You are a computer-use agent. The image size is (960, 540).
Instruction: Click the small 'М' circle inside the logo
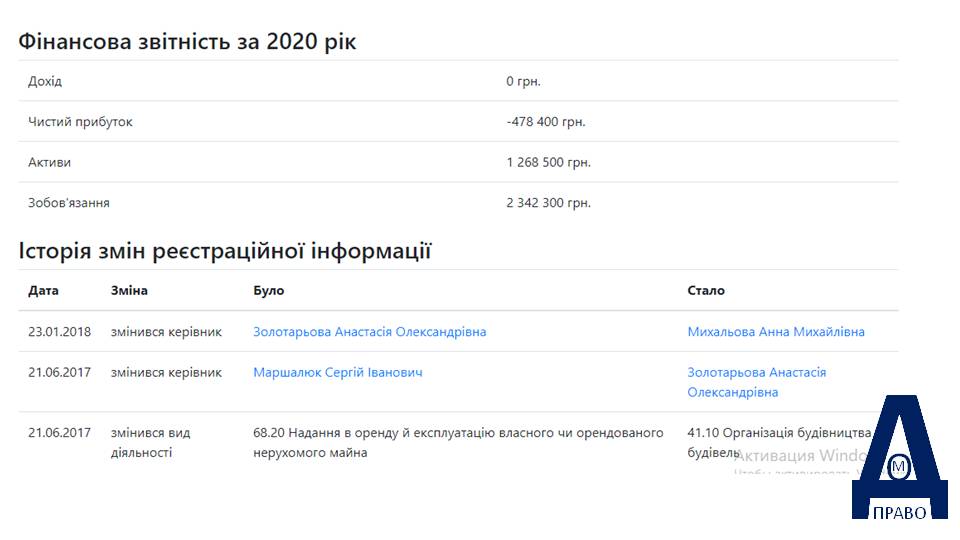(898, 467)
